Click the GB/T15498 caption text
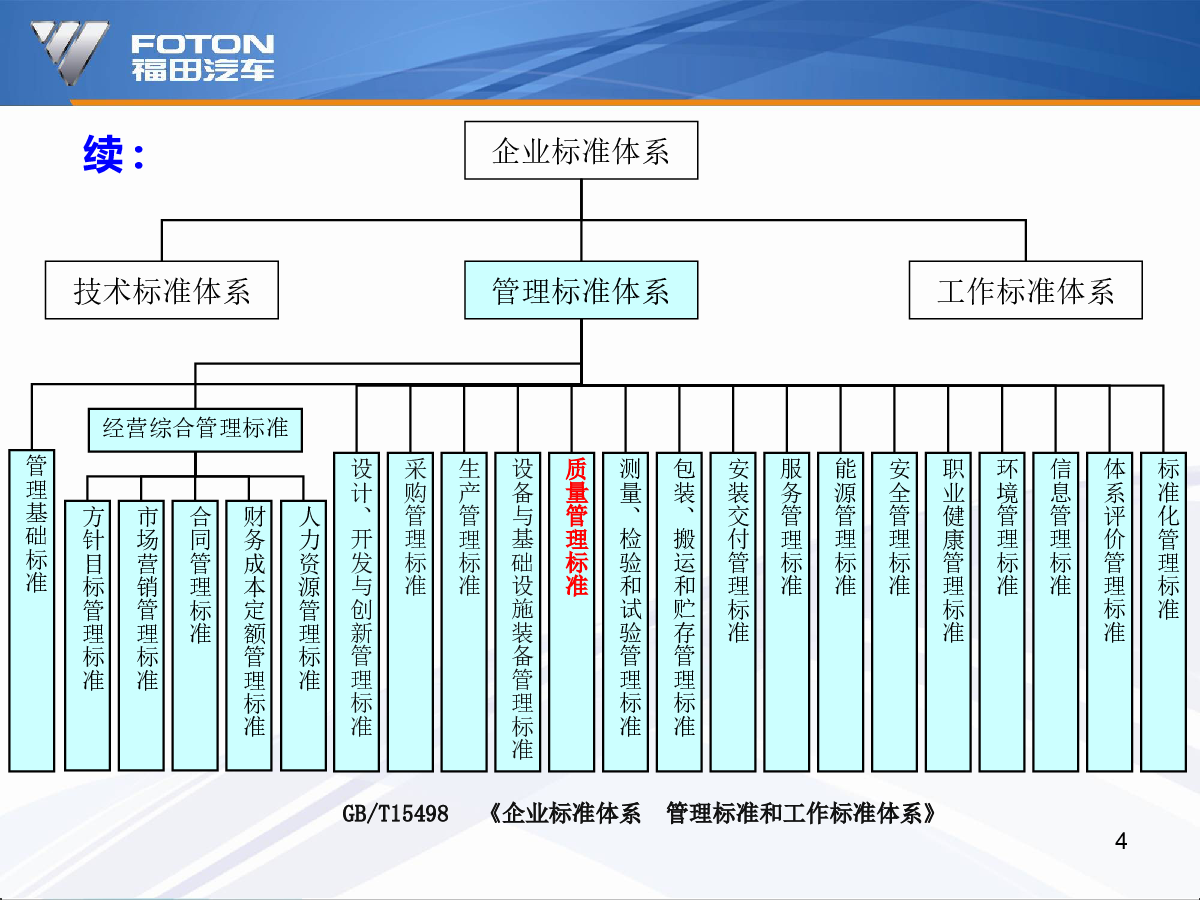Screen dimensions: 1200x900 pos(639,813)
